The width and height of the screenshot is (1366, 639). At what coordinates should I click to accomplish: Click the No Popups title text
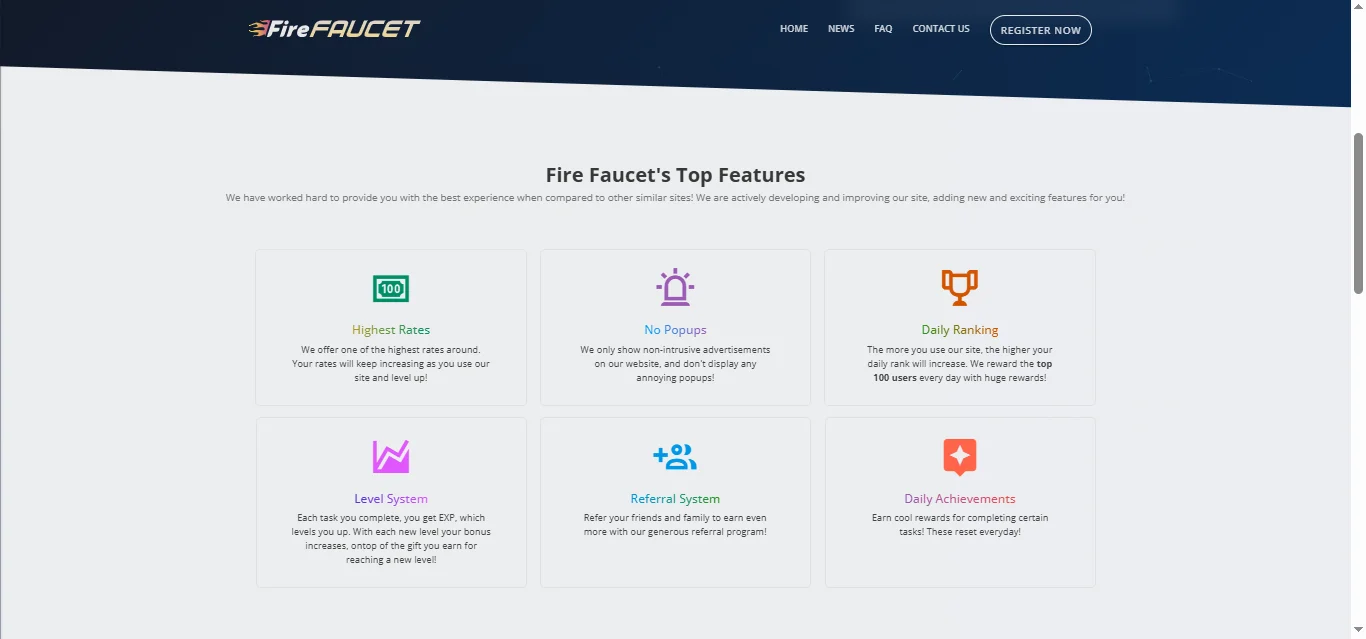(675, 330)
